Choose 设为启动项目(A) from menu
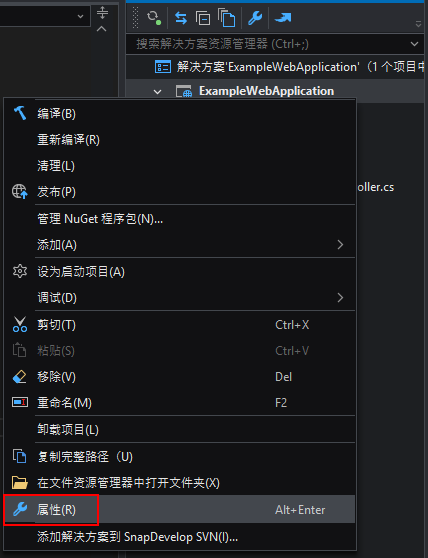 click(179, 272)
